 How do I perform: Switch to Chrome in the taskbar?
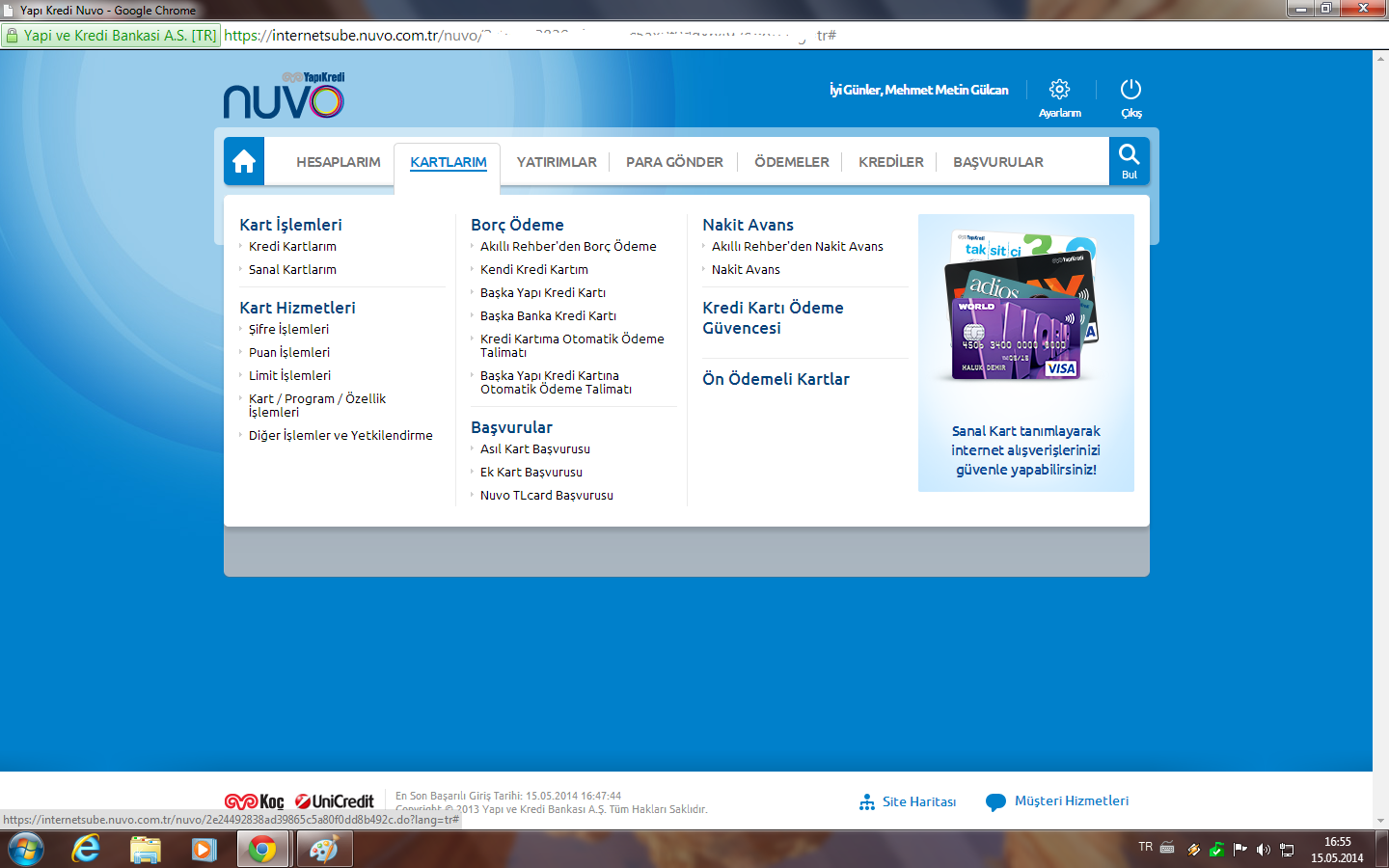262,850
